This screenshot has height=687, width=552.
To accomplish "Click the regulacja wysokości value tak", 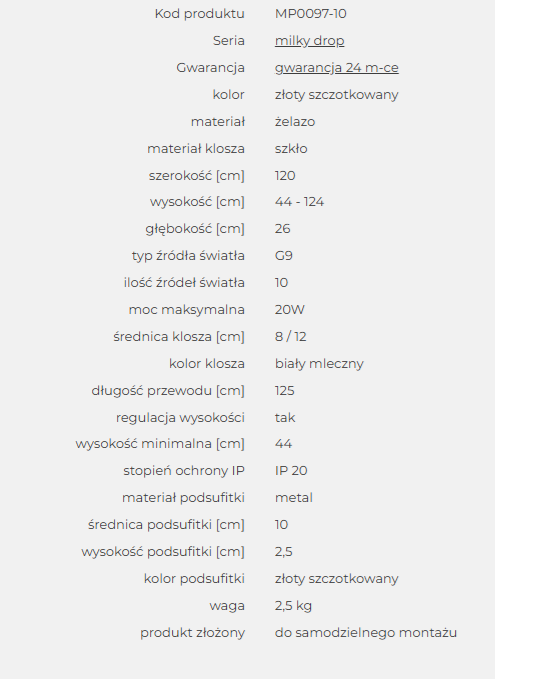I will click(285, 418).
